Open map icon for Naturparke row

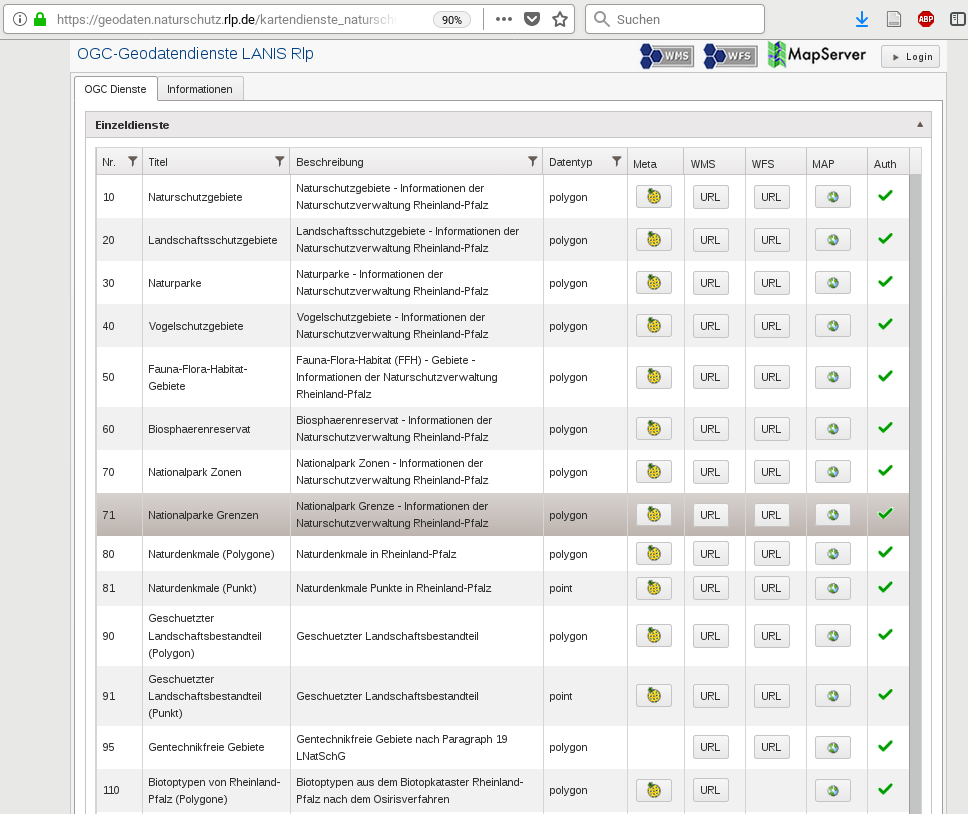pyautogui.click(x=832, y=283)
